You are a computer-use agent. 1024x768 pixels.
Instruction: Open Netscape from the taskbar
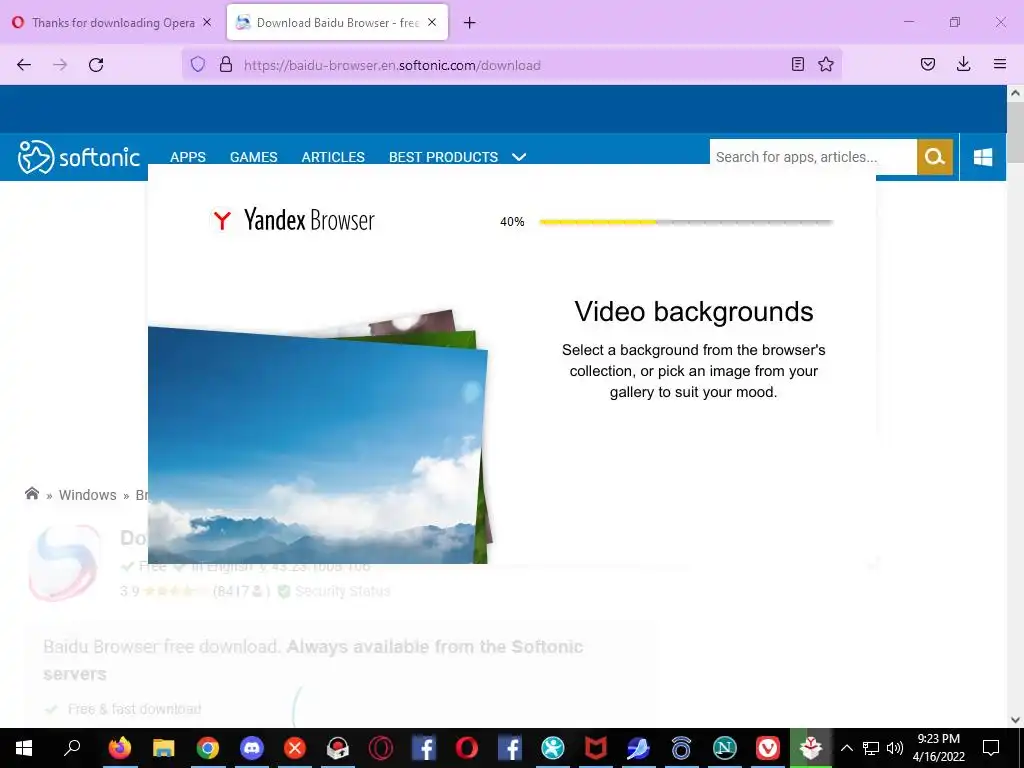pos(724,748)
